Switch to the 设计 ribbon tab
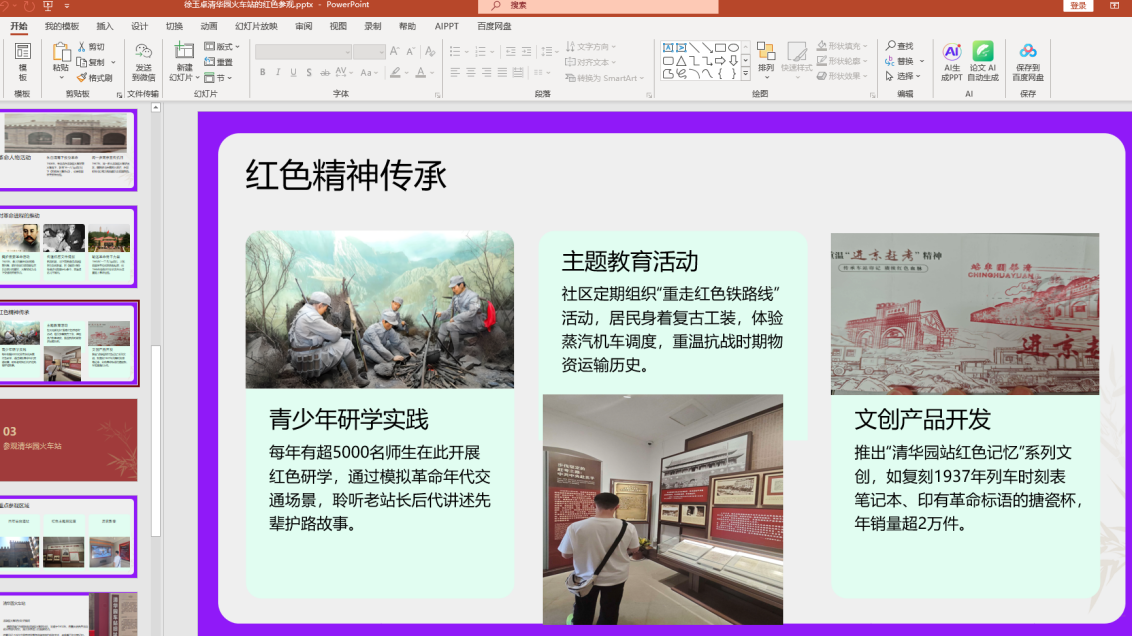The width and height of the screenshot is (1132, 636). pyautogui.click(x=139, y=26)
